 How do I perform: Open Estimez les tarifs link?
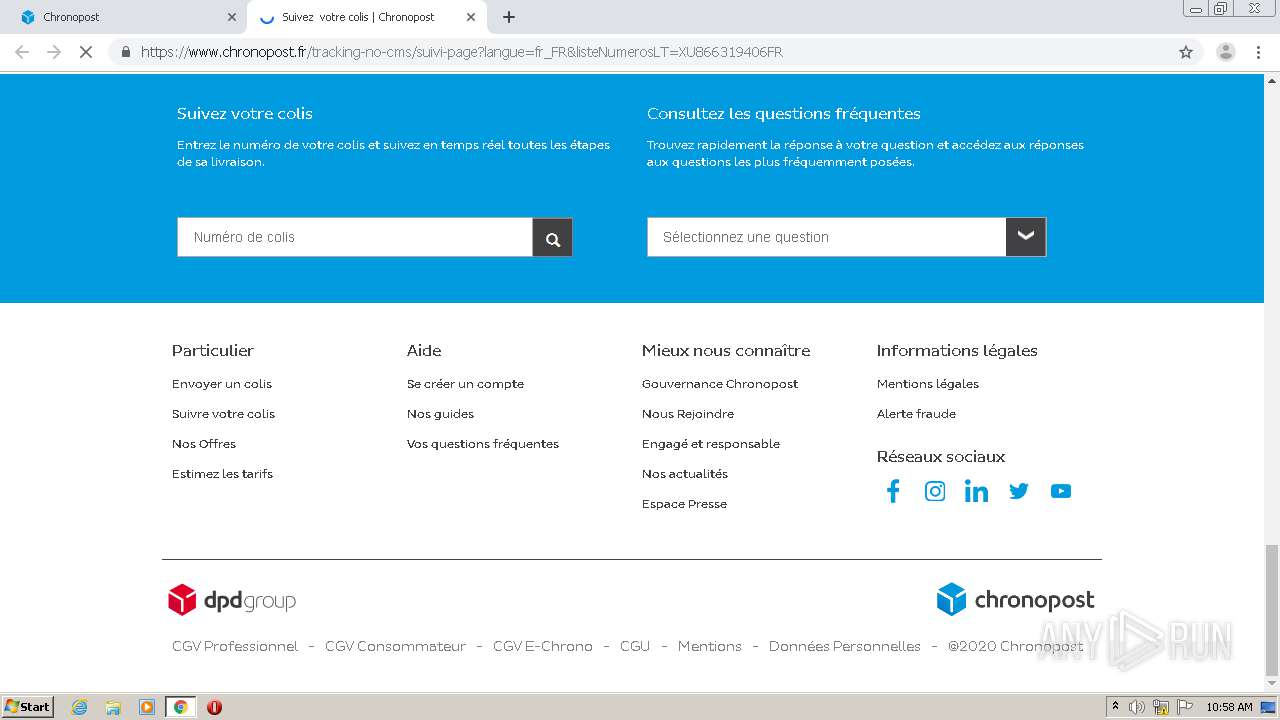[222, 474]
